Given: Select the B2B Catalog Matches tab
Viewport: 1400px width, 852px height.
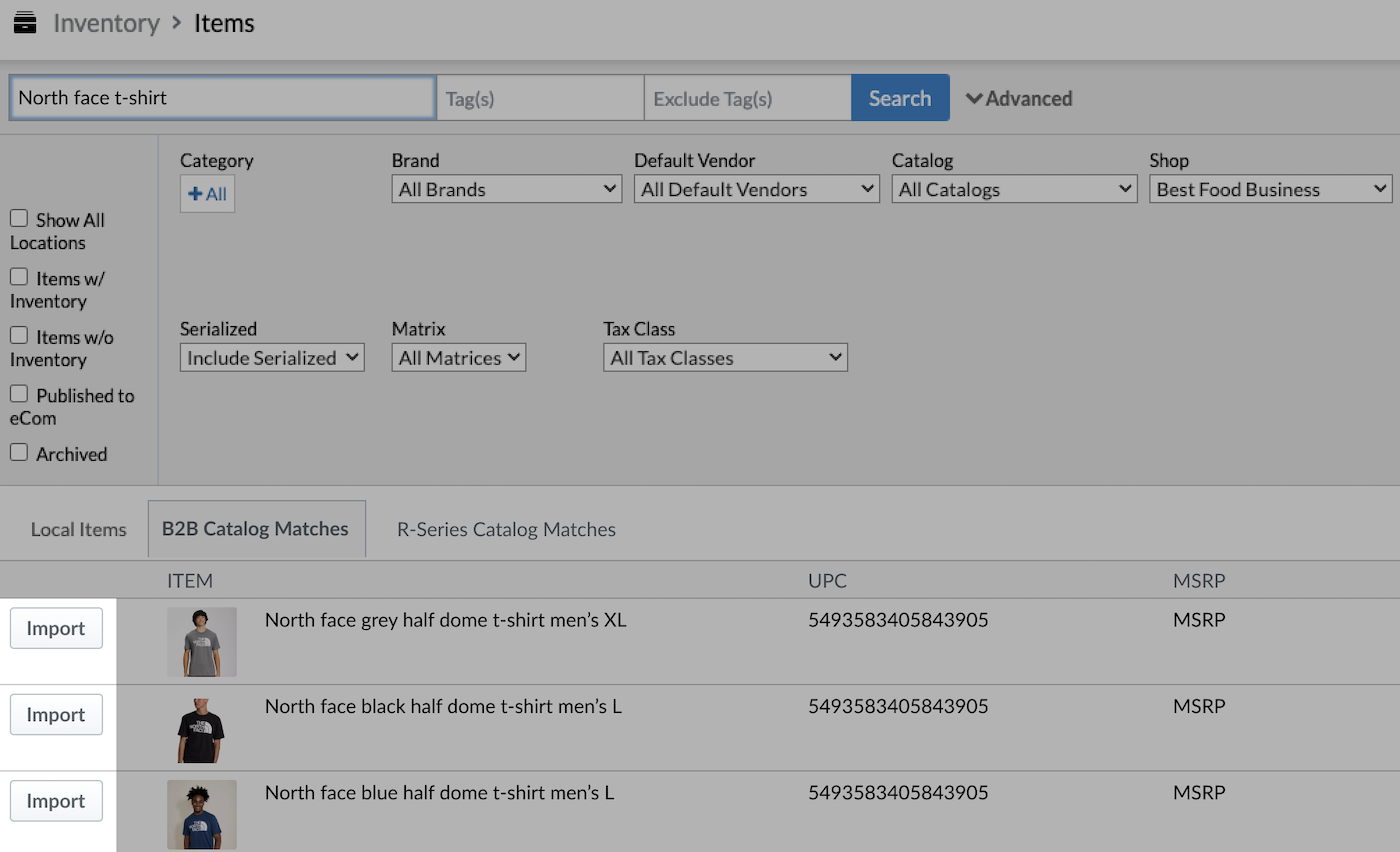Looking at the screenshot, I should (256, 529).
